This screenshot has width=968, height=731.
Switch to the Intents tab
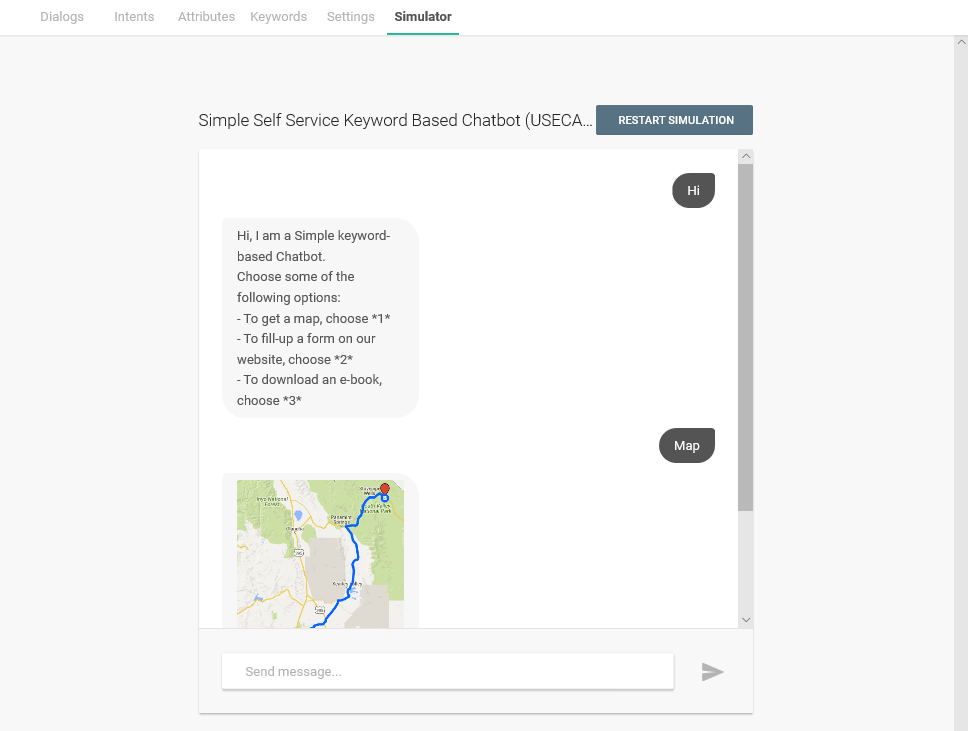click(x=134, y=17)
